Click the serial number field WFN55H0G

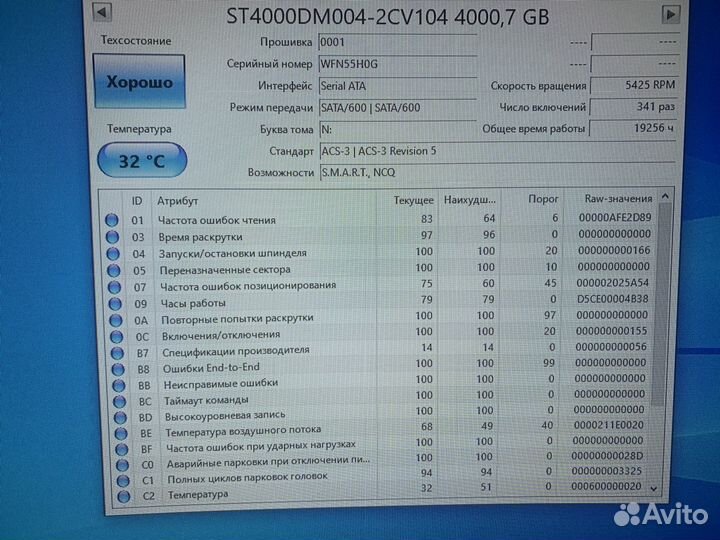click(x=398, y=64)
